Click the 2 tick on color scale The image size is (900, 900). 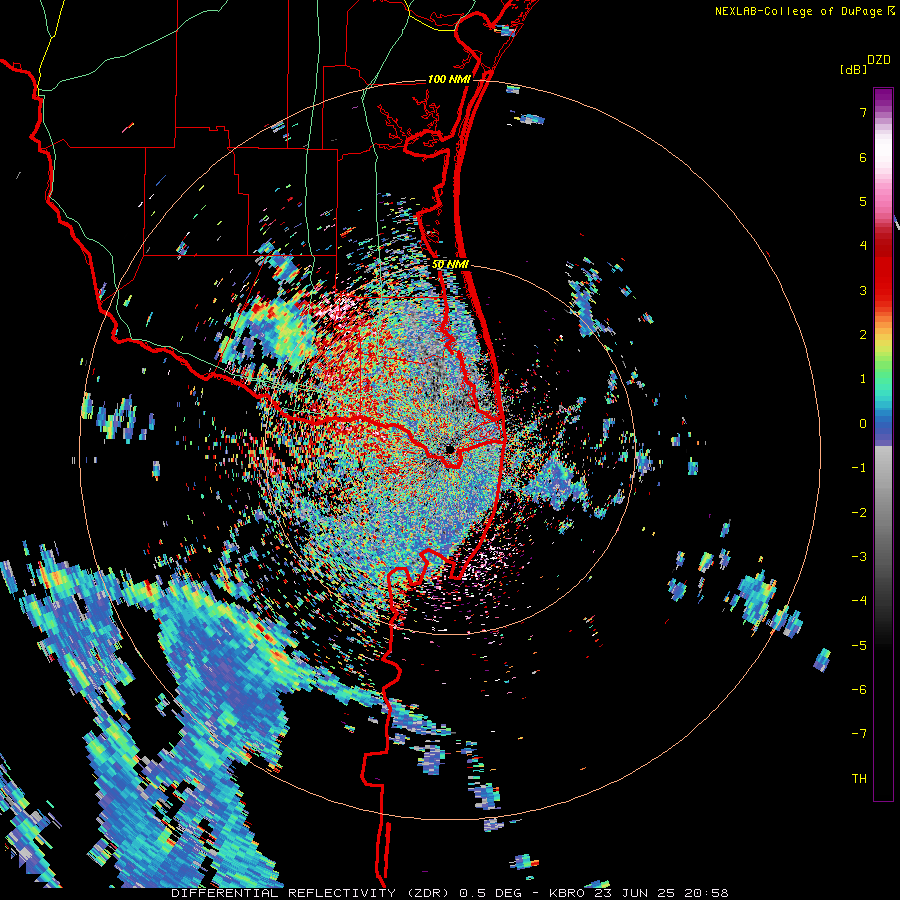coord(863,335)
